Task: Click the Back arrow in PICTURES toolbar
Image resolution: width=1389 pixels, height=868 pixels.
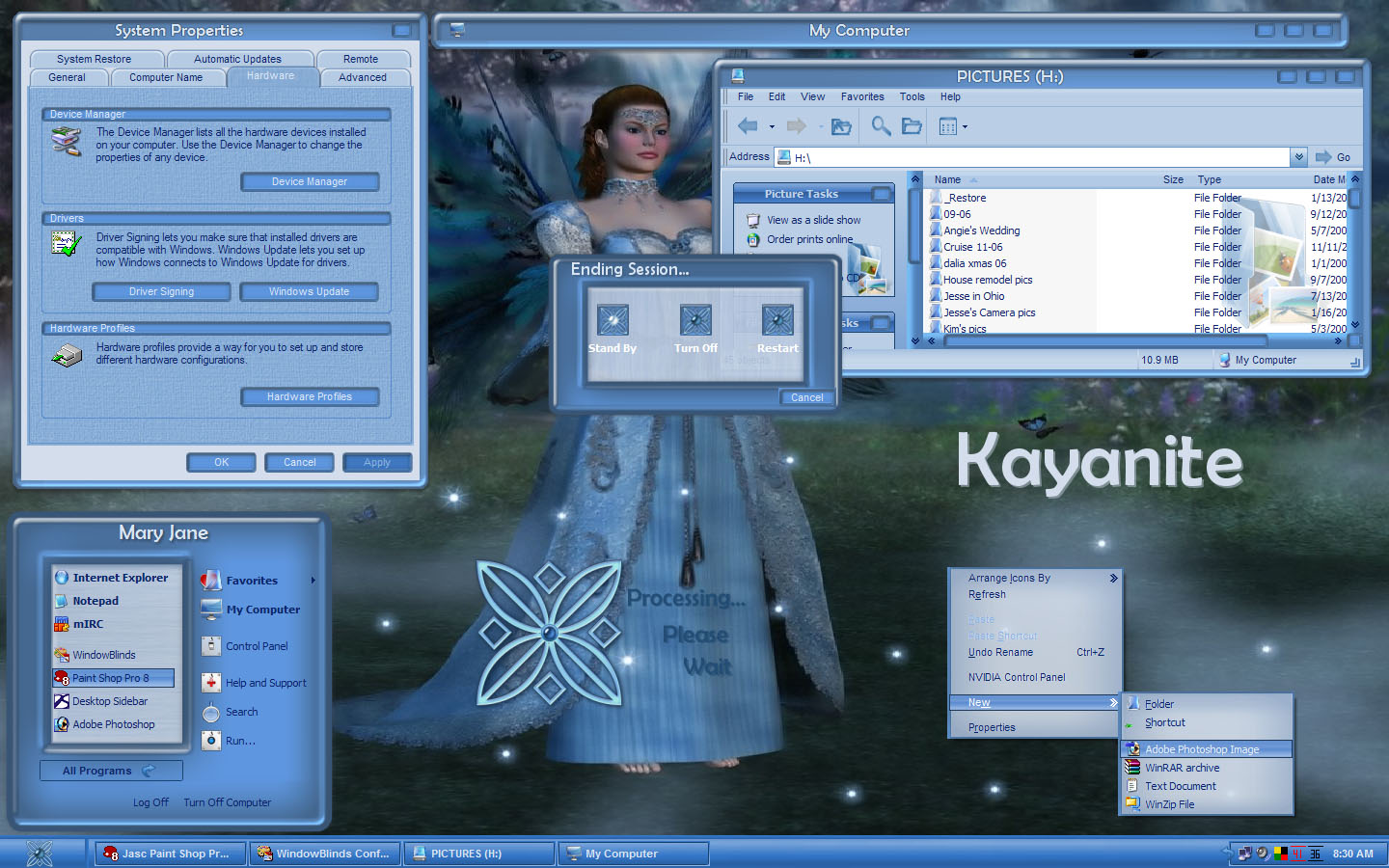Action: (x=748, y=126)
